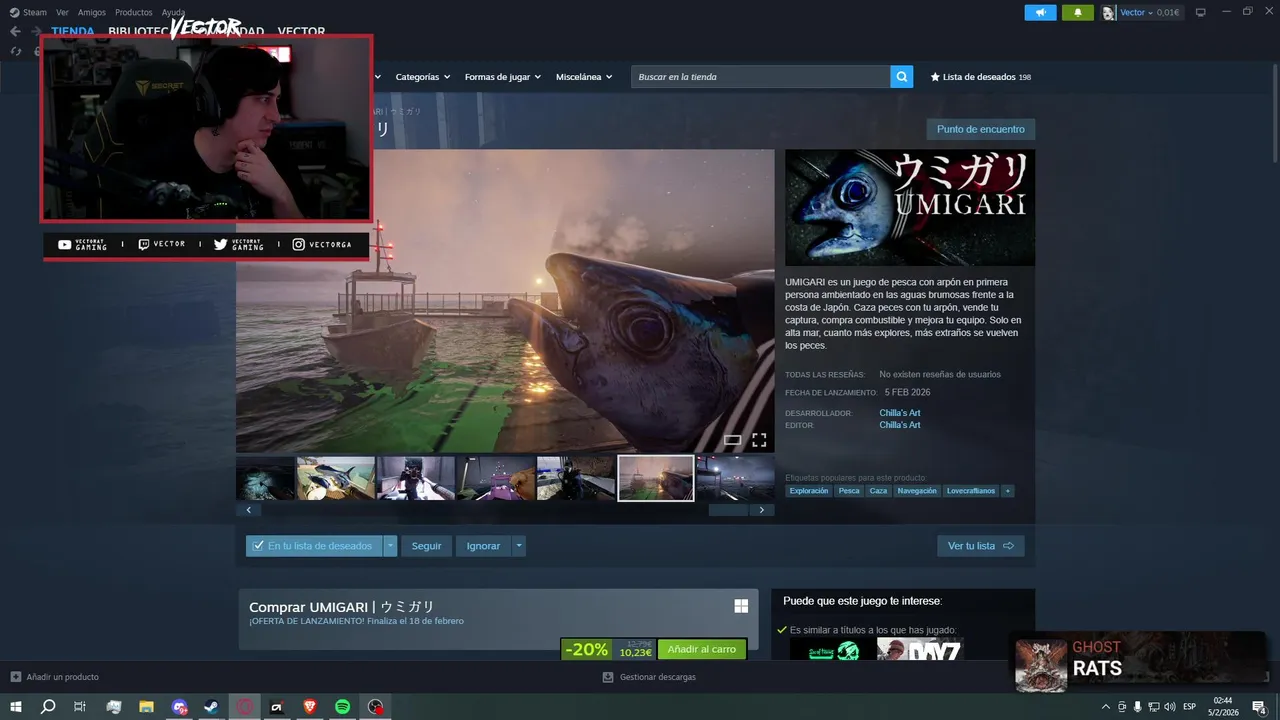The width and height of the screenshot is (1280, 720).
Task: Expand the Miscelánea store menu
Action: [584, 77]
